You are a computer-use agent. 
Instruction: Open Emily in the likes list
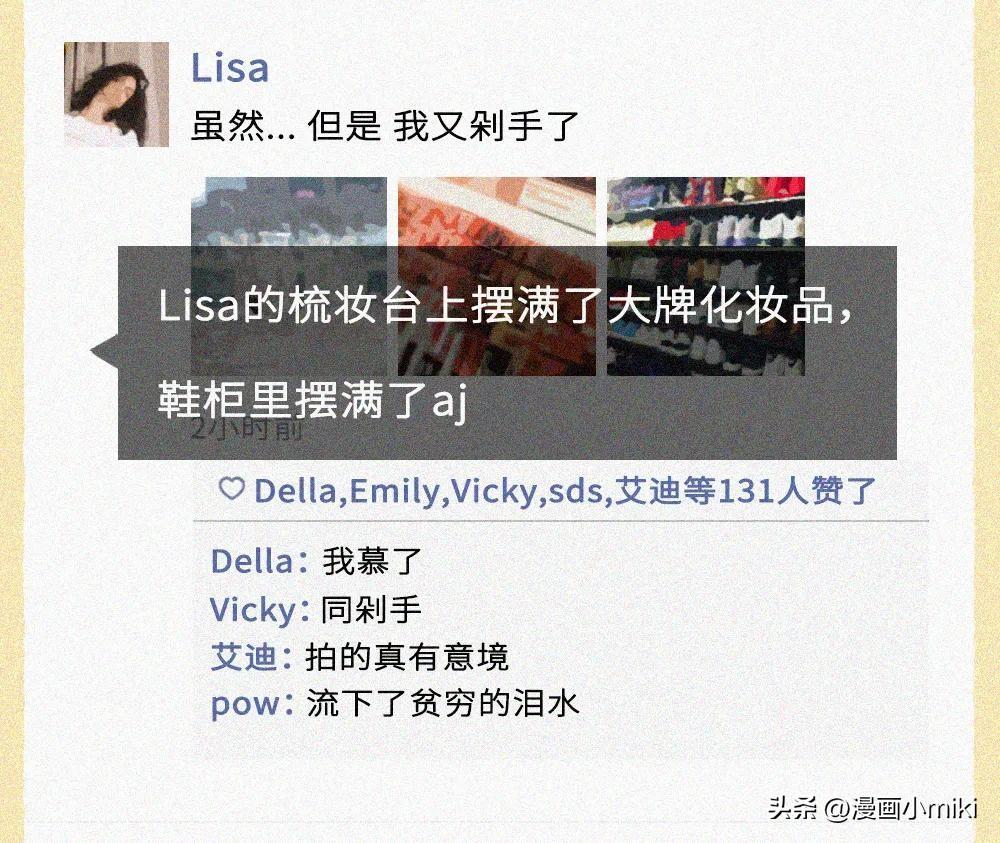point(395,491)
